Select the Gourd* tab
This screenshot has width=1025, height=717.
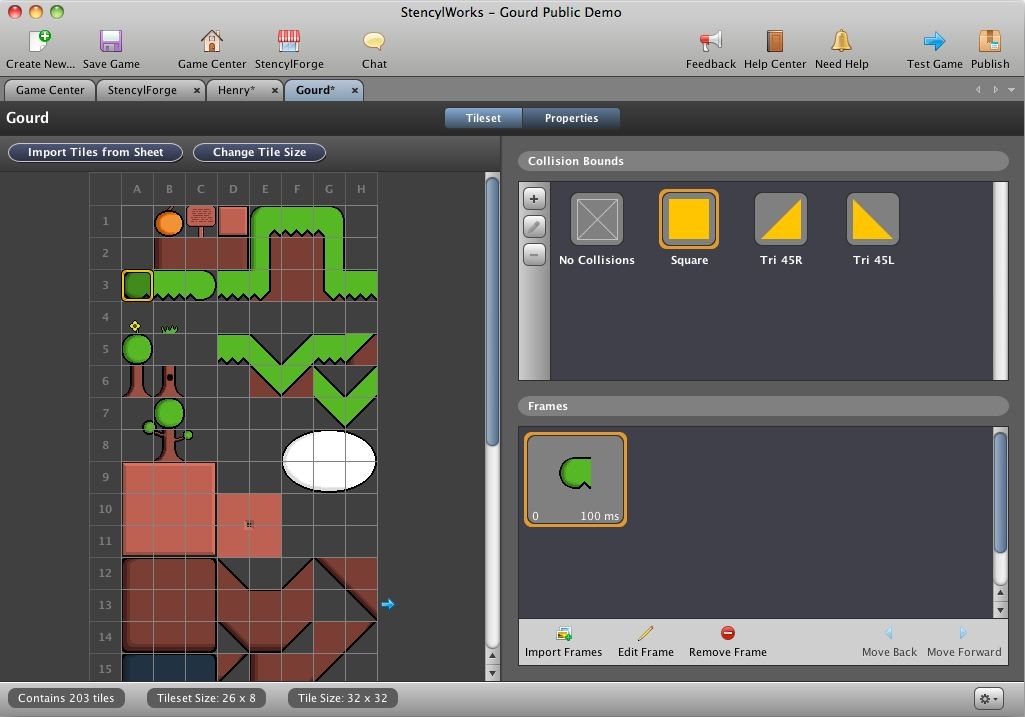314,90
